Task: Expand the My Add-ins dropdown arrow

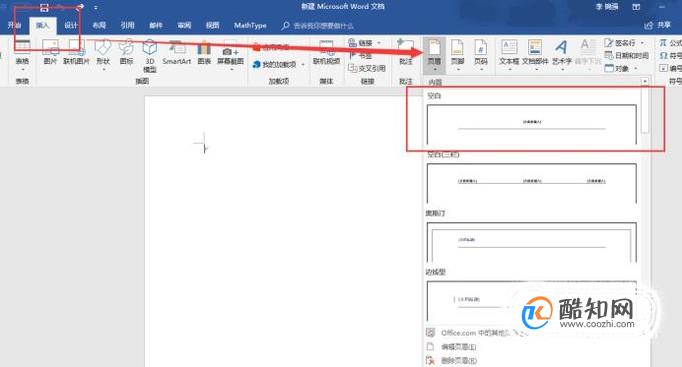Action: [303, 64]
